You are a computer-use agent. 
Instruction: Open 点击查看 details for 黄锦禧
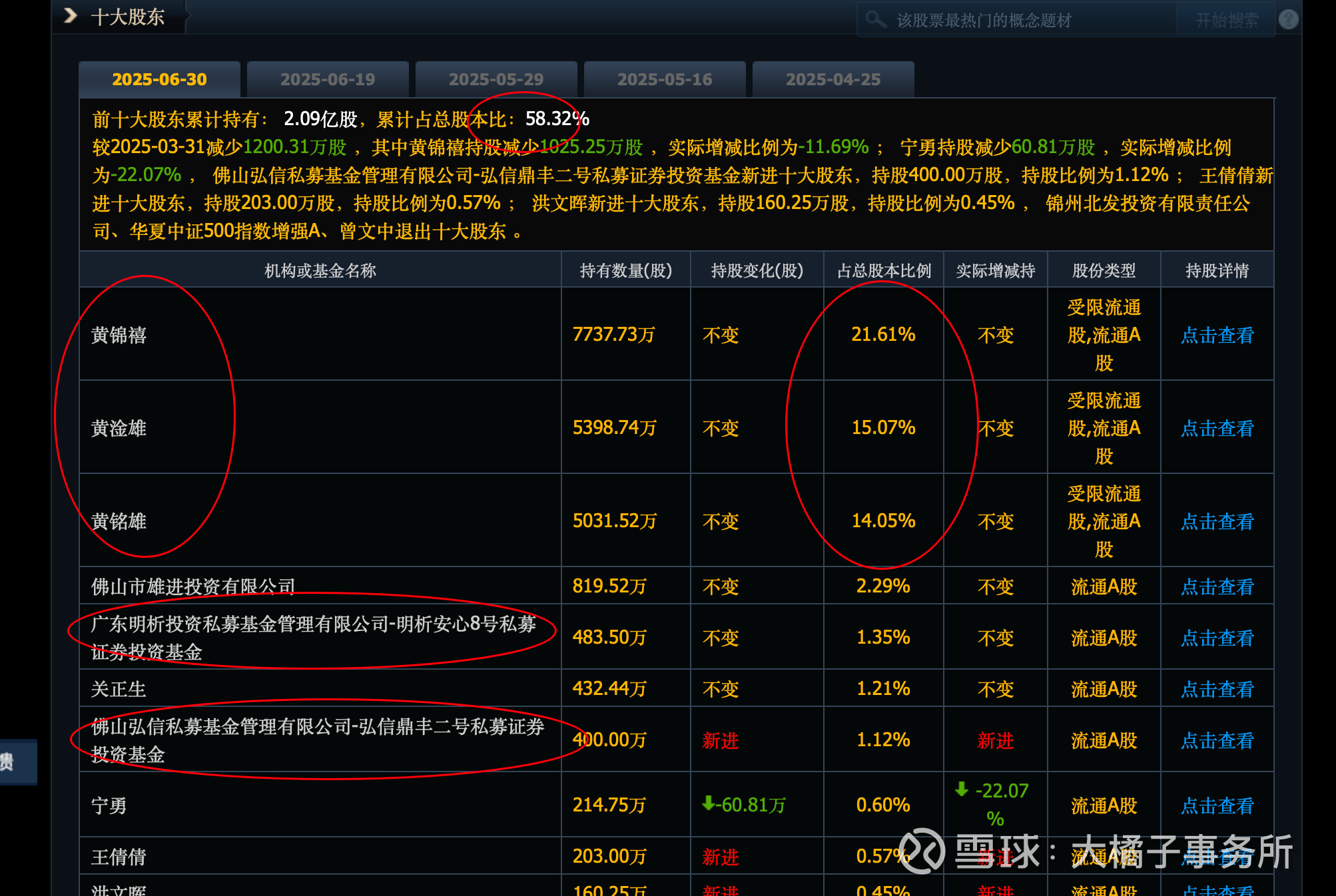tap(1217, 335)
